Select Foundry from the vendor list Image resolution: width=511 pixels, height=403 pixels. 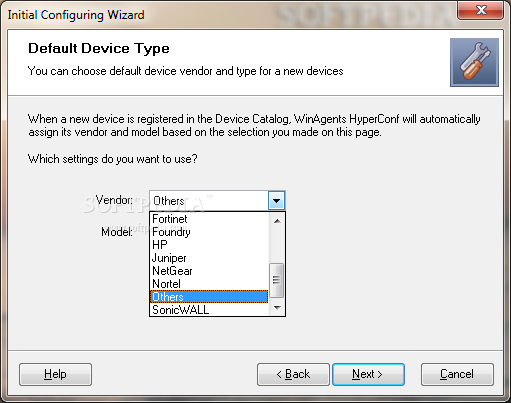209,232
